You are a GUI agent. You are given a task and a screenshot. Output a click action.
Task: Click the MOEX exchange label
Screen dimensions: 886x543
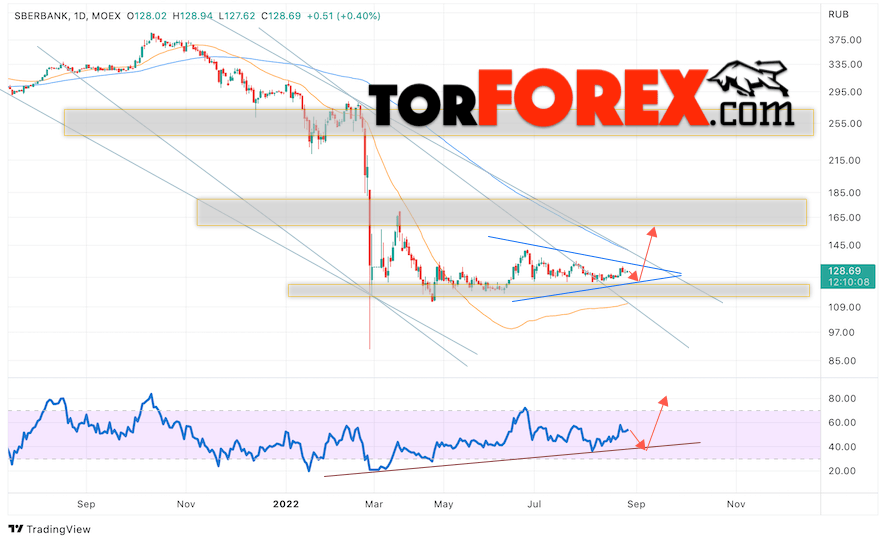coord(106,16)
